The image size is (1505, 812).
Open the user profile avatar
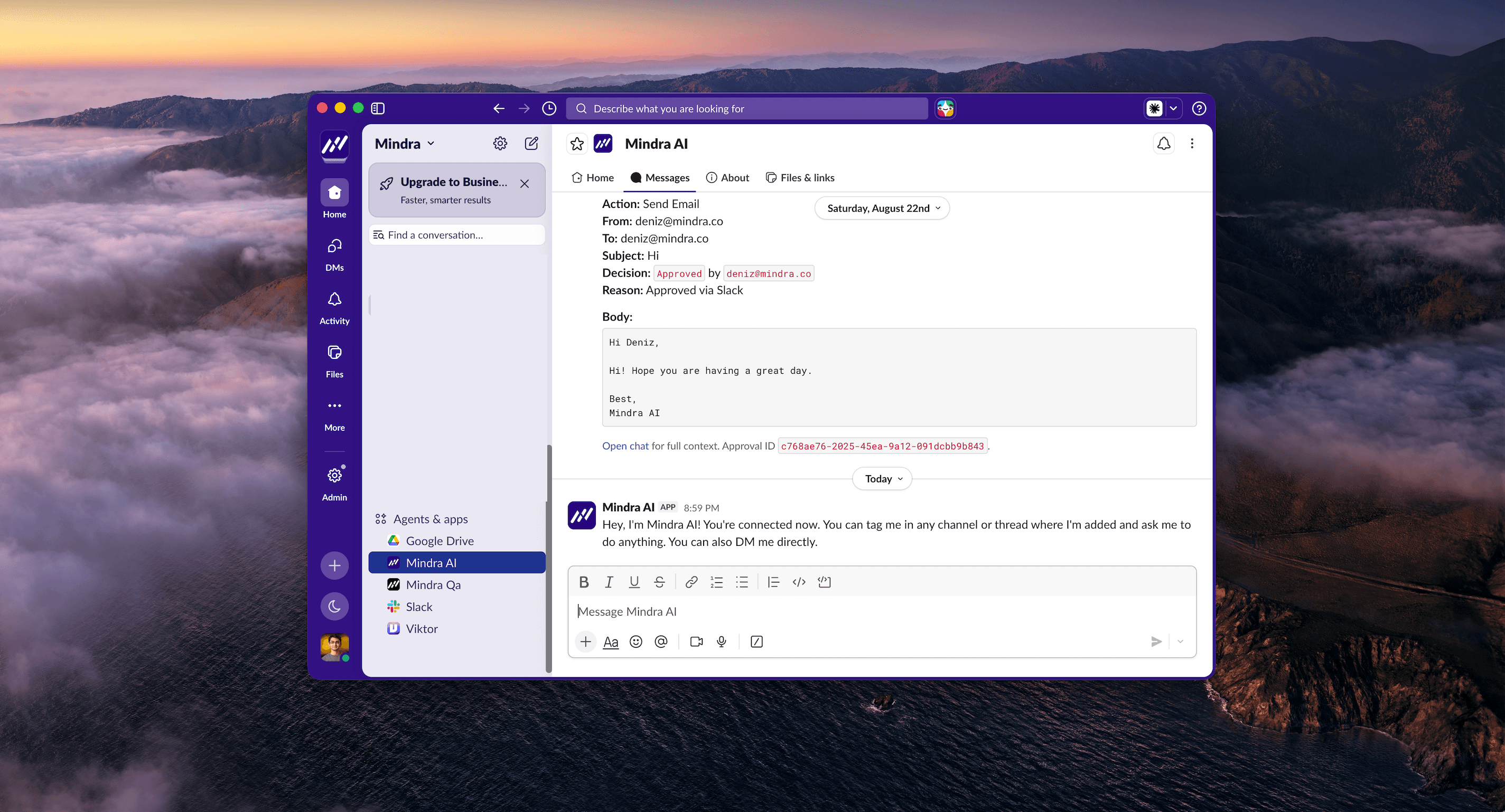click(x=335, y=647)
